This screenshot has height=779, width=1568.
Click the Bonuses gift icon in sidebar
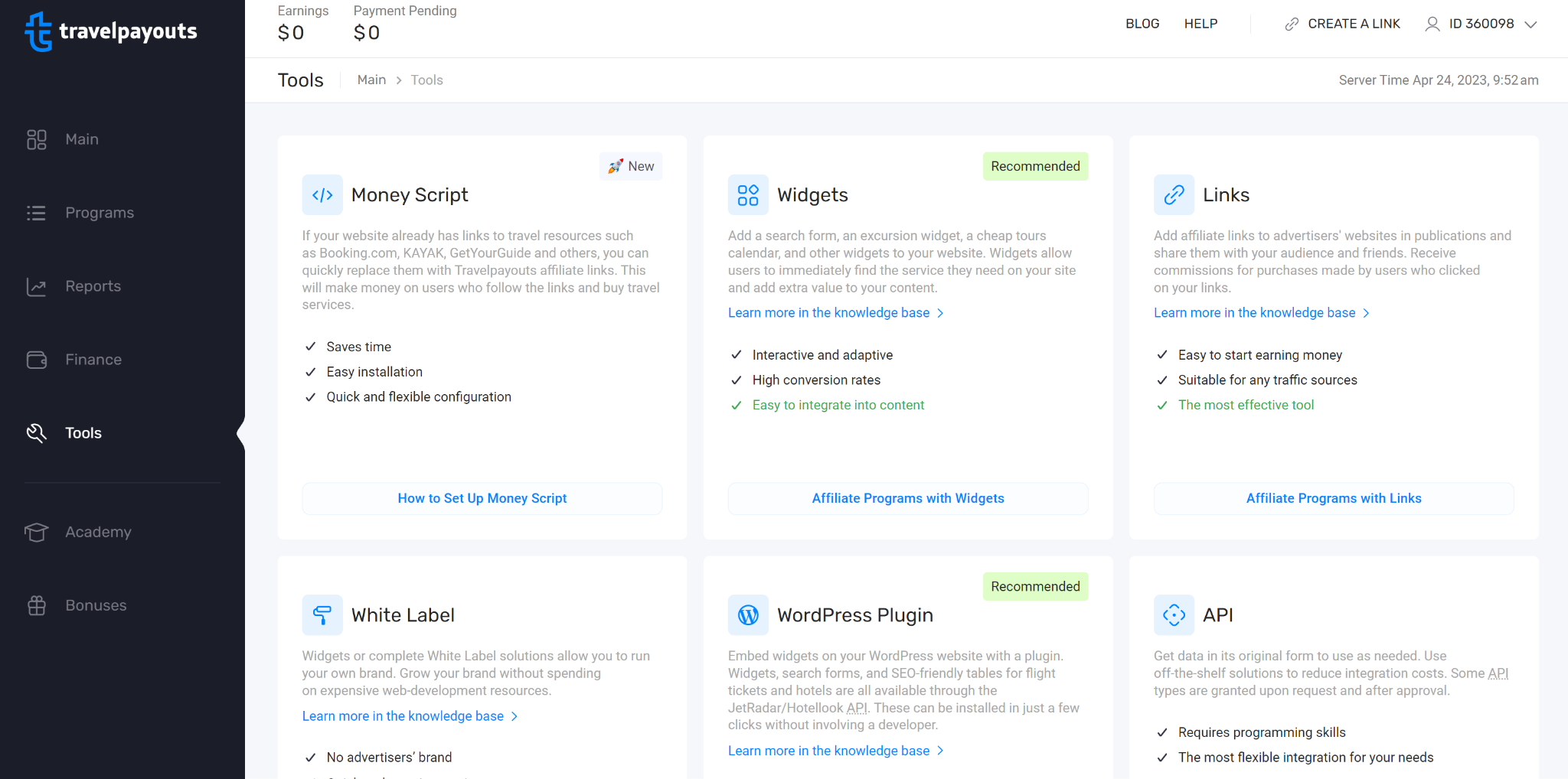tap(37, 605)
